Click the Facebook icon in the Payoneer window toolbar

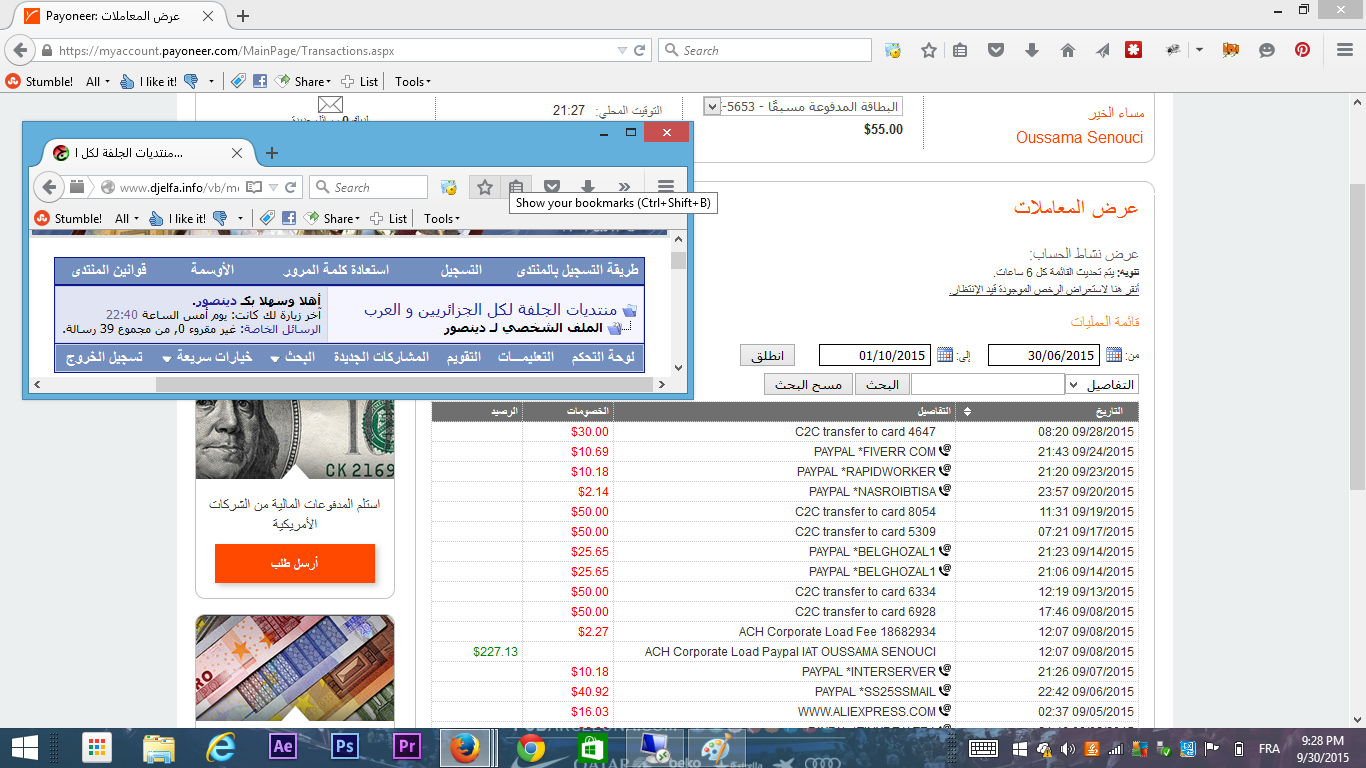(x=260, y=82)
